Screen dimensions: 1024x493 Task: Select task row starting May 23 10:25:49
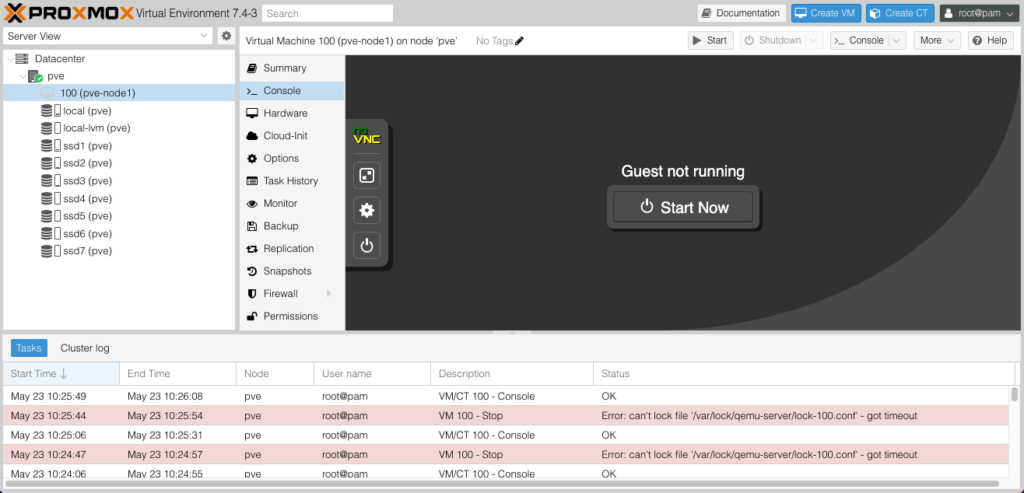(506, 396)
